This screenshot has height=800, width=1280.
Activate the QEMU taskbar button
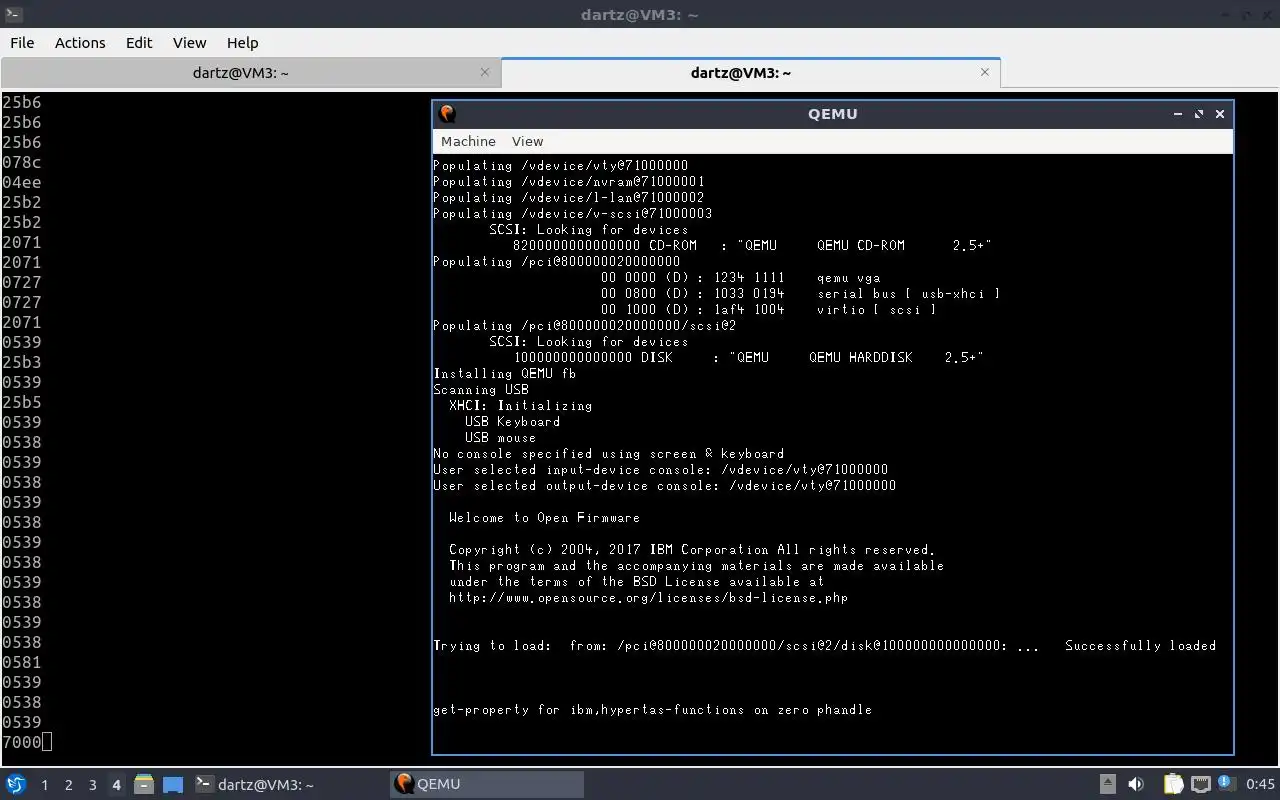tap(488, 784)
